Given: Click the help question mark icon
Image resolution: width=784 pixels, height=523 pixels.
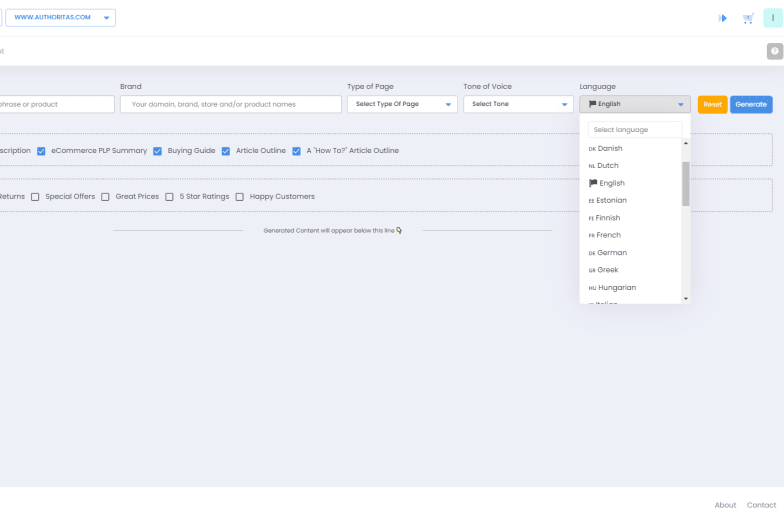Looking at the screenshot, I should click(774, 51).
